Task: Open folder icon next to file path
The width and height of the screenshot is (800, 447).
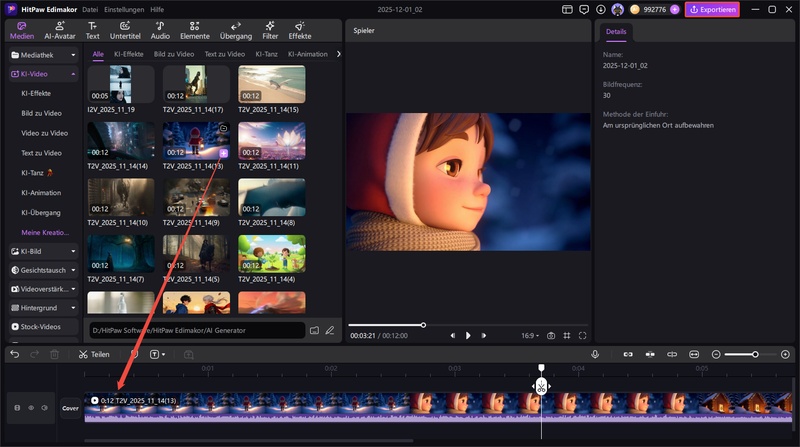Action: 314,329
